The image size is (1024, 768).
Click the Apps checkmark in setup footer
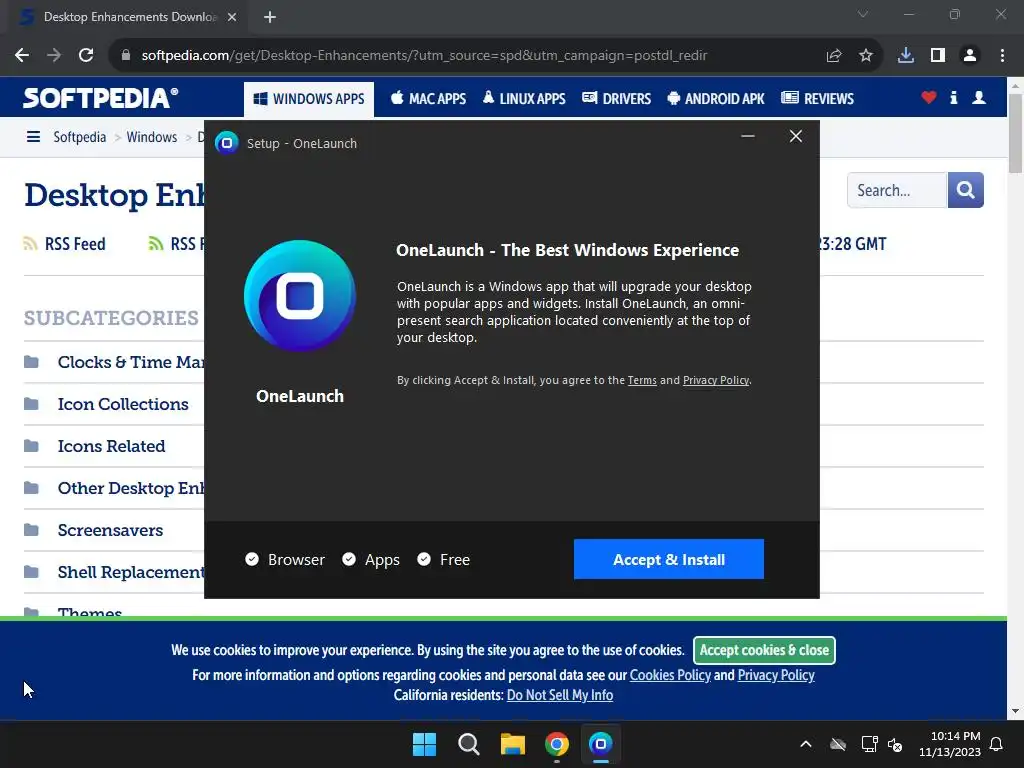349,559
